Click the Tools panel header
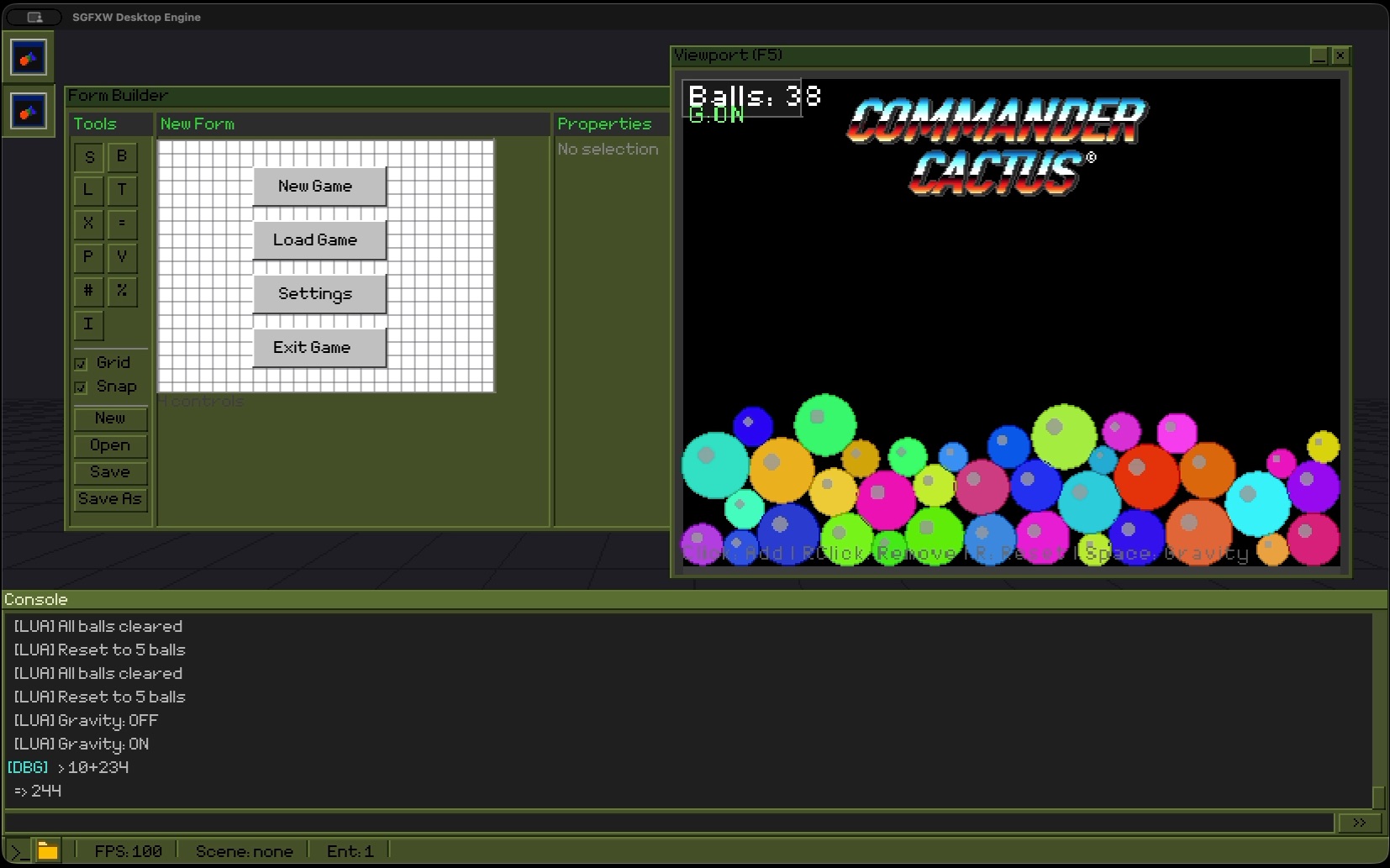 pyautogui.click(x=112, y=124)
